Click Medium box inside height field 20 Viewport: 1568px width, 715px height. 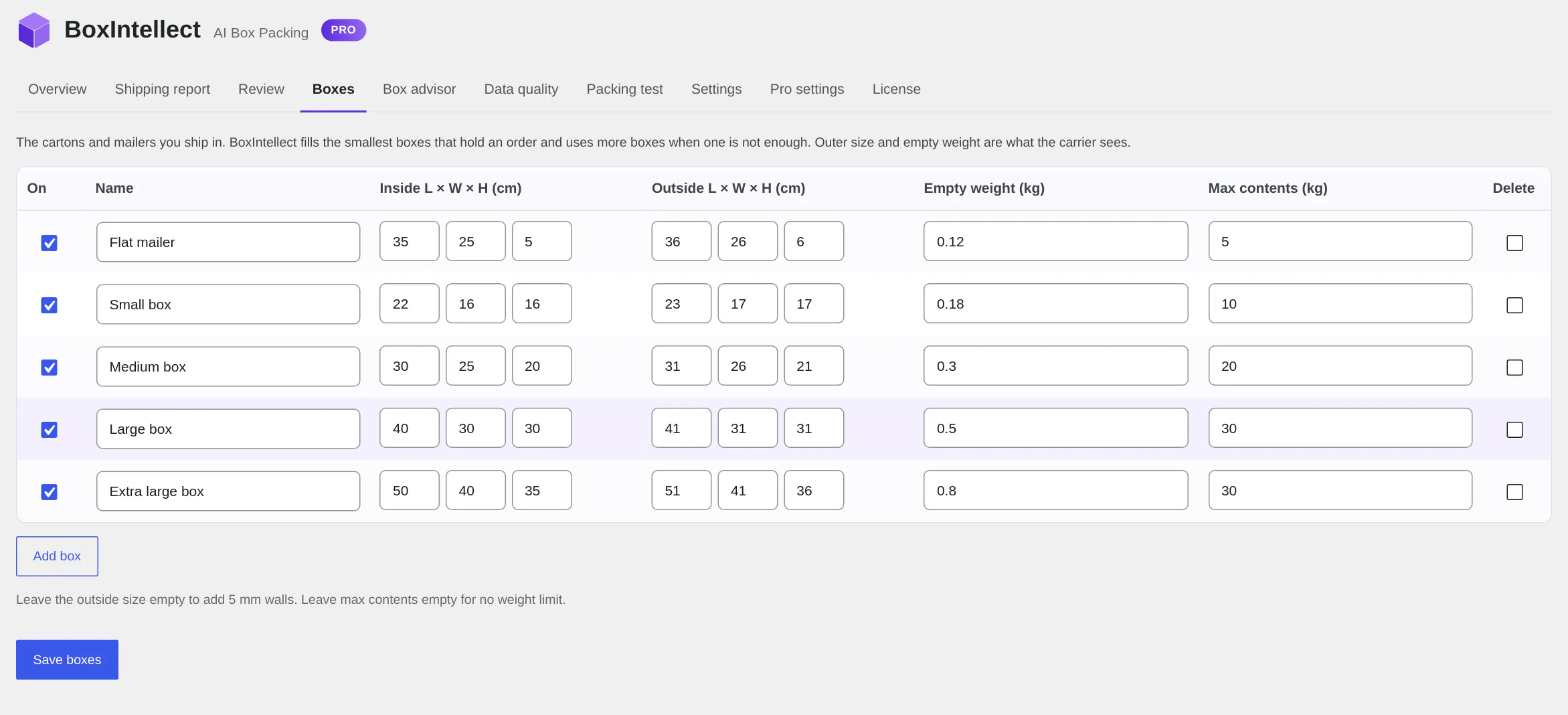[542, 366]
